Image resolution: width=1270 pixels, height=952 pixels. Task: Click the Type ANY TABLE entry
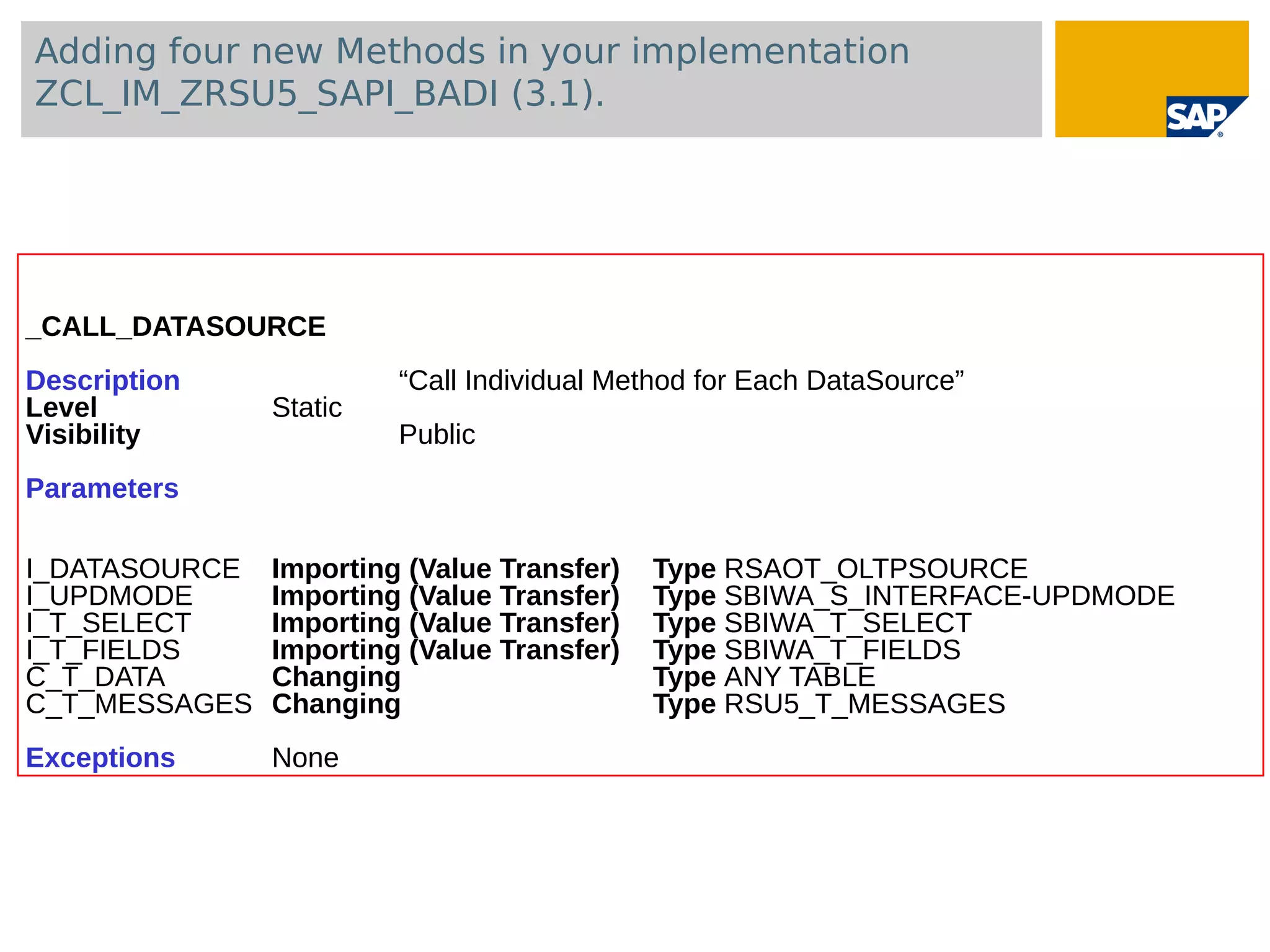tap(764, 677)
